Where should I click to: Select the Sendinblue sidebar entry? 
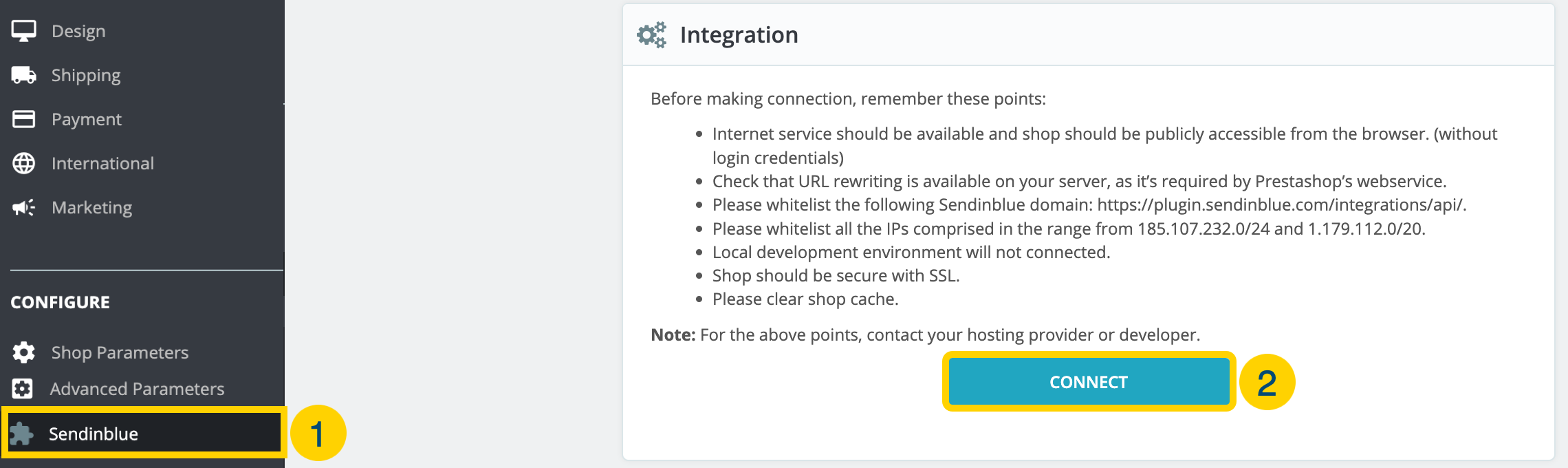click(144, 433)
